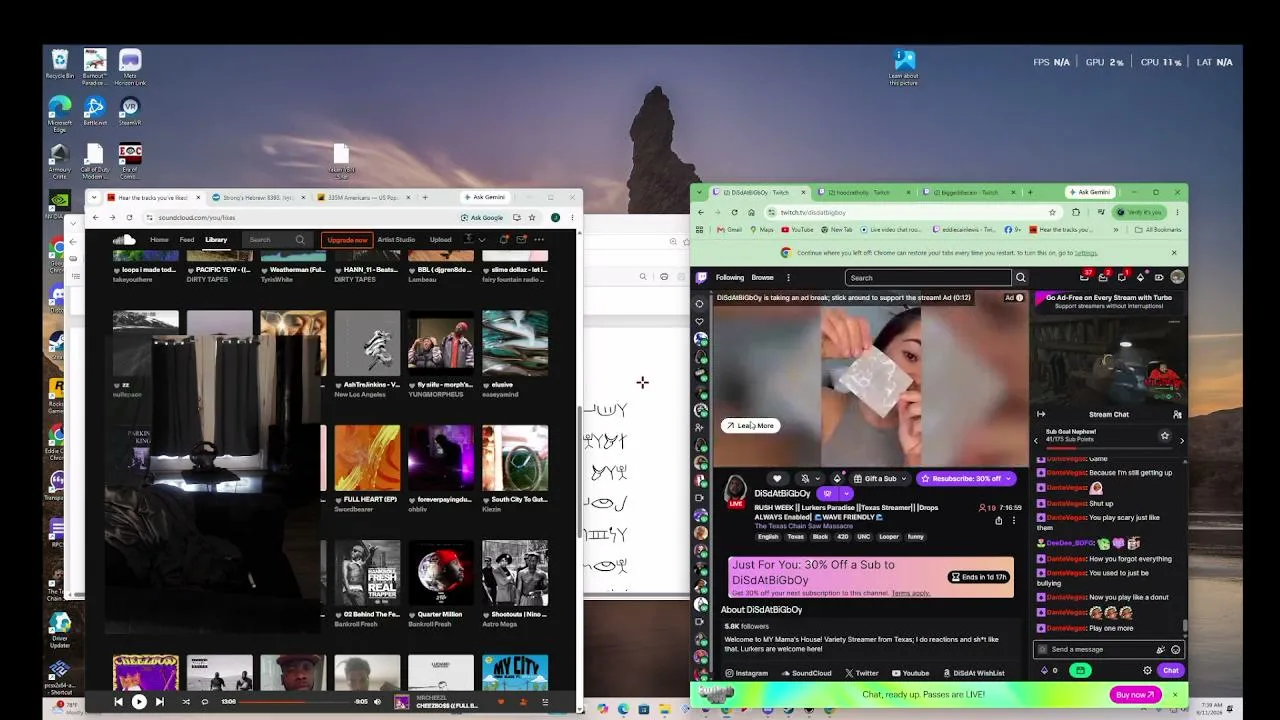
Task: Go to SoundCloud Home tab
Action: tap(159, 240)
